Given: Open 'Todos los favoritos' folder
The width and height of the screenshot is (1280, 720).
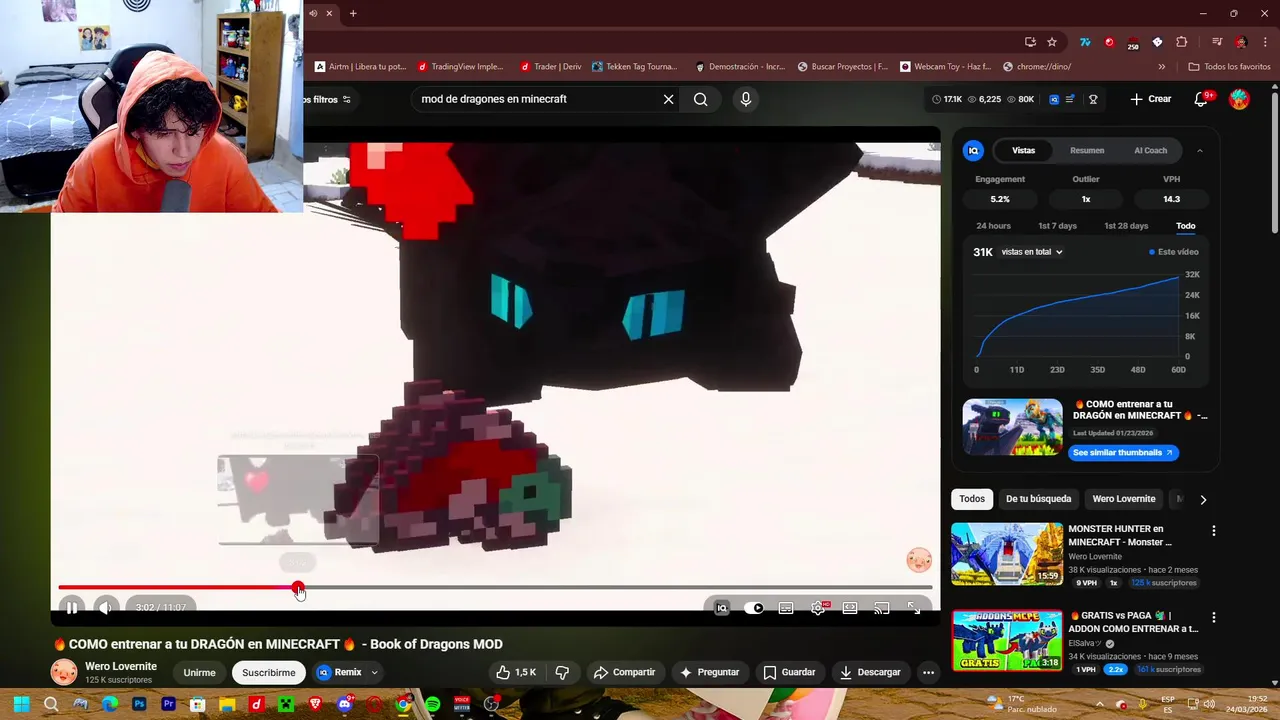Looking at the screenshot, I should 1229,67.
